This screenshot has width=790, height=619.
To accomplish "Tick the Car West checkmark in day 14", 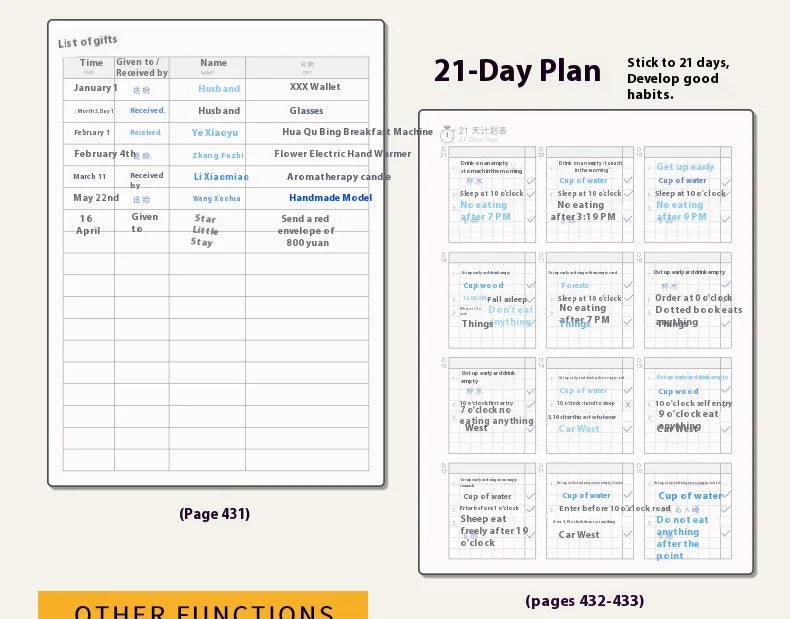I will pyautogui.click(x=628, y=429).
